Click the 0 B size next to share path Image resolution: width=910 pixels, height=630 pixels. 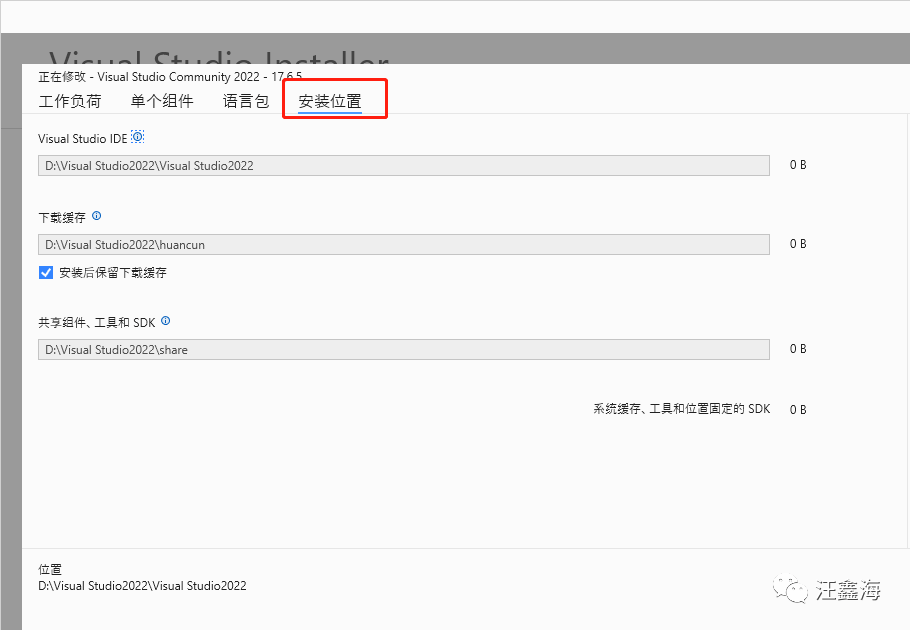(798, 349)
